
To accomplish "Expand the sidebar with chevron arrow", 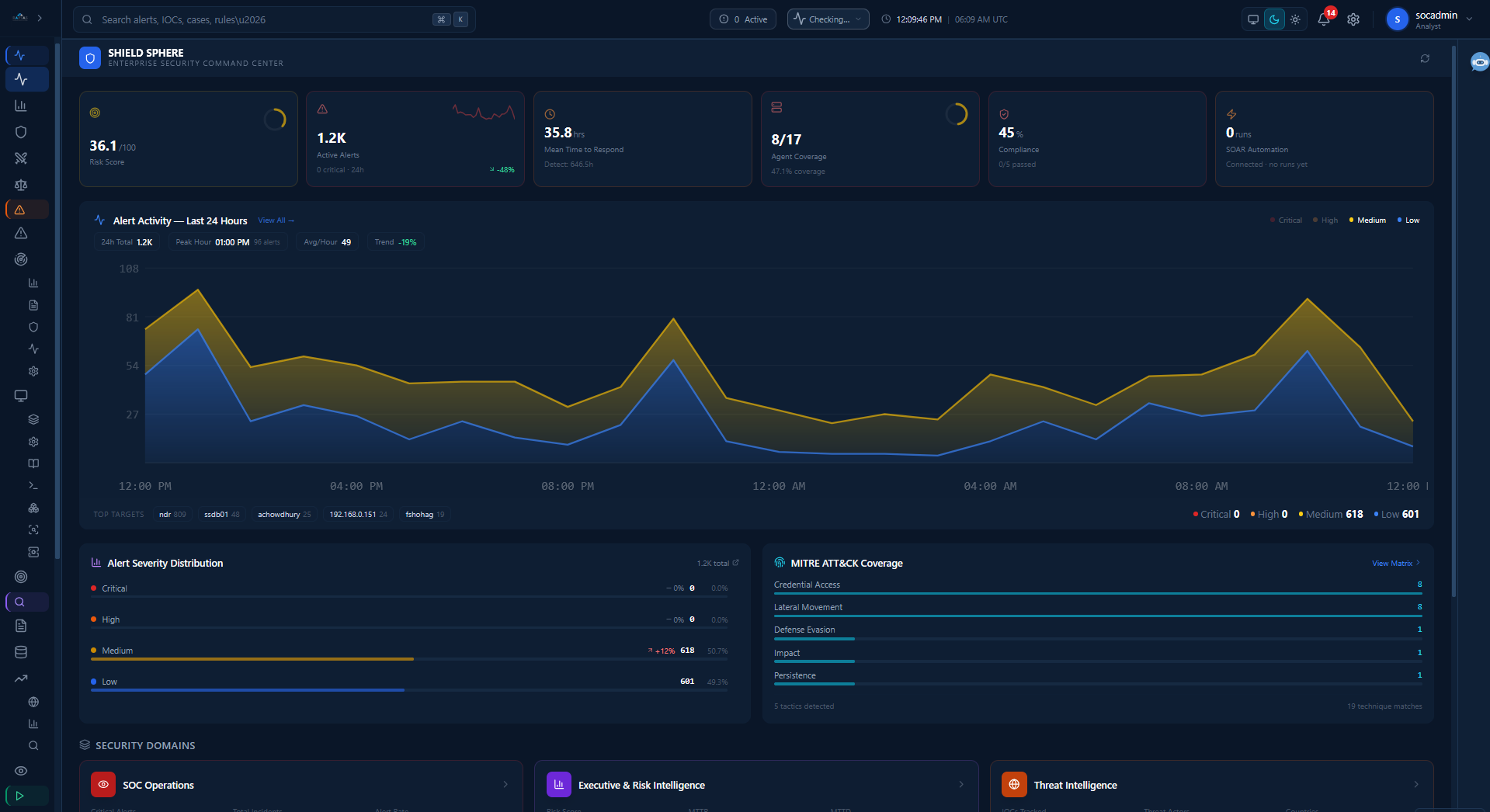I will pos(40,18).
